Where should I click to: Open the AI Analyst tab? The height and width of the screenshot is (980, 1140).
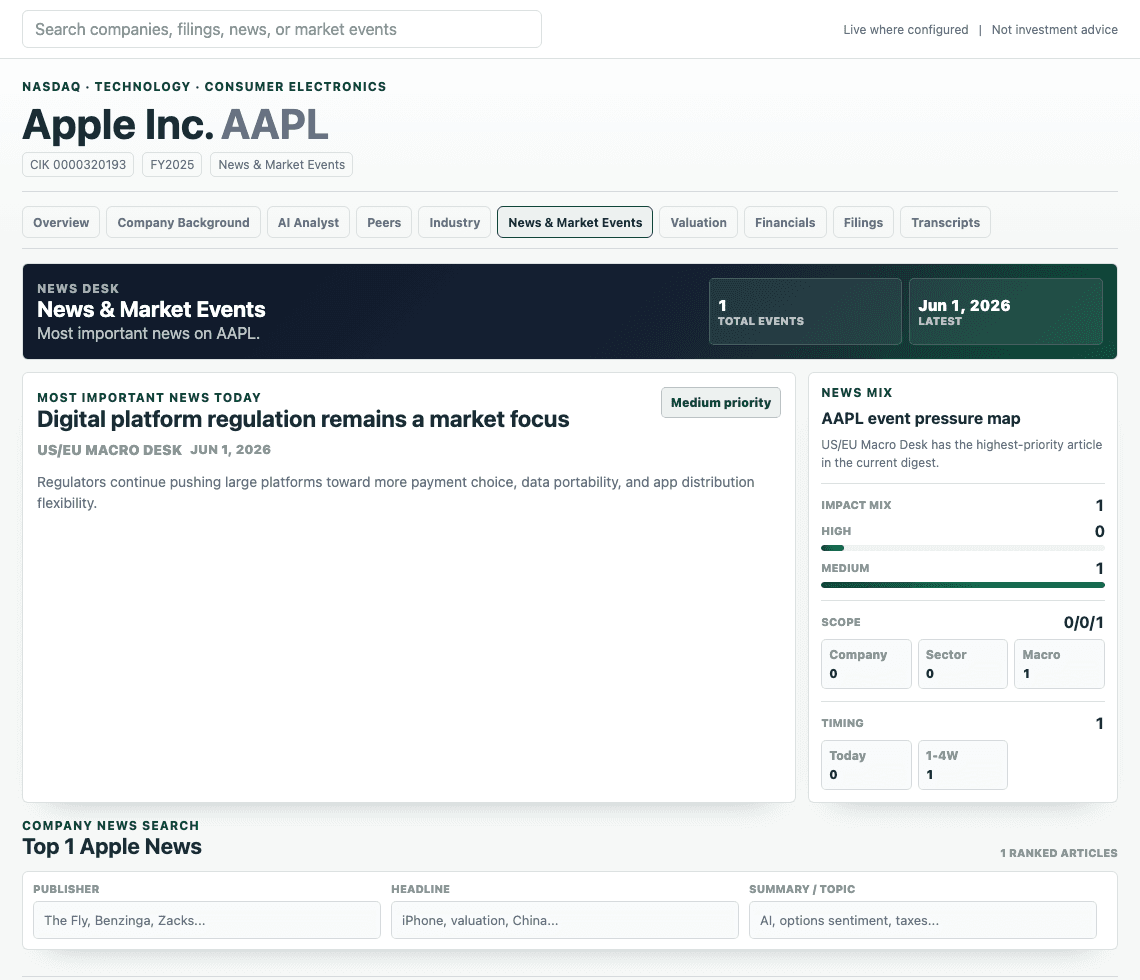[308, 222]
